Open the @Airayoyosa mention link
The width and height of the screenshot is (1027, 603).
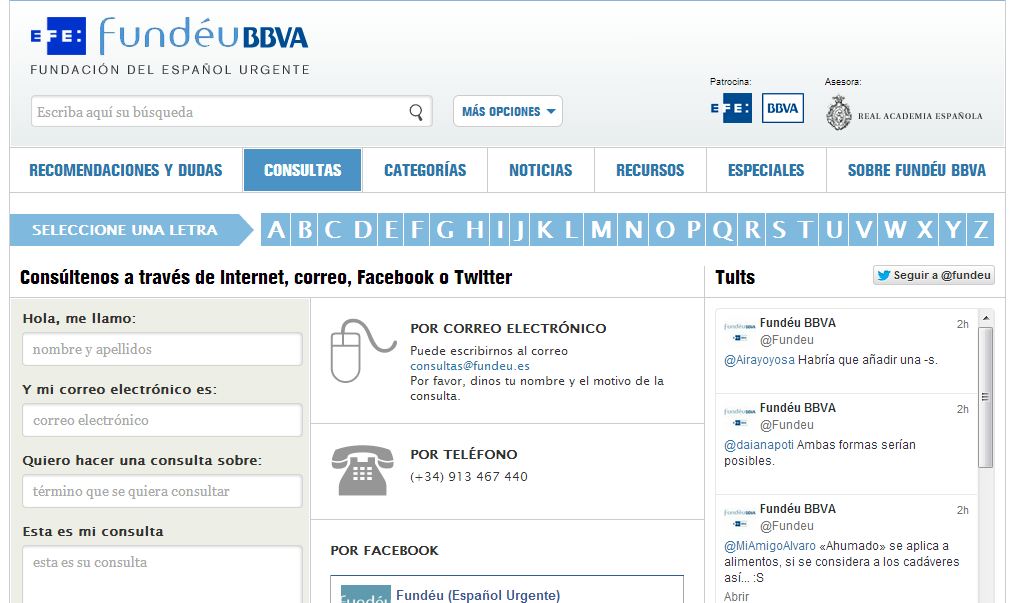[x=759, y=359]
